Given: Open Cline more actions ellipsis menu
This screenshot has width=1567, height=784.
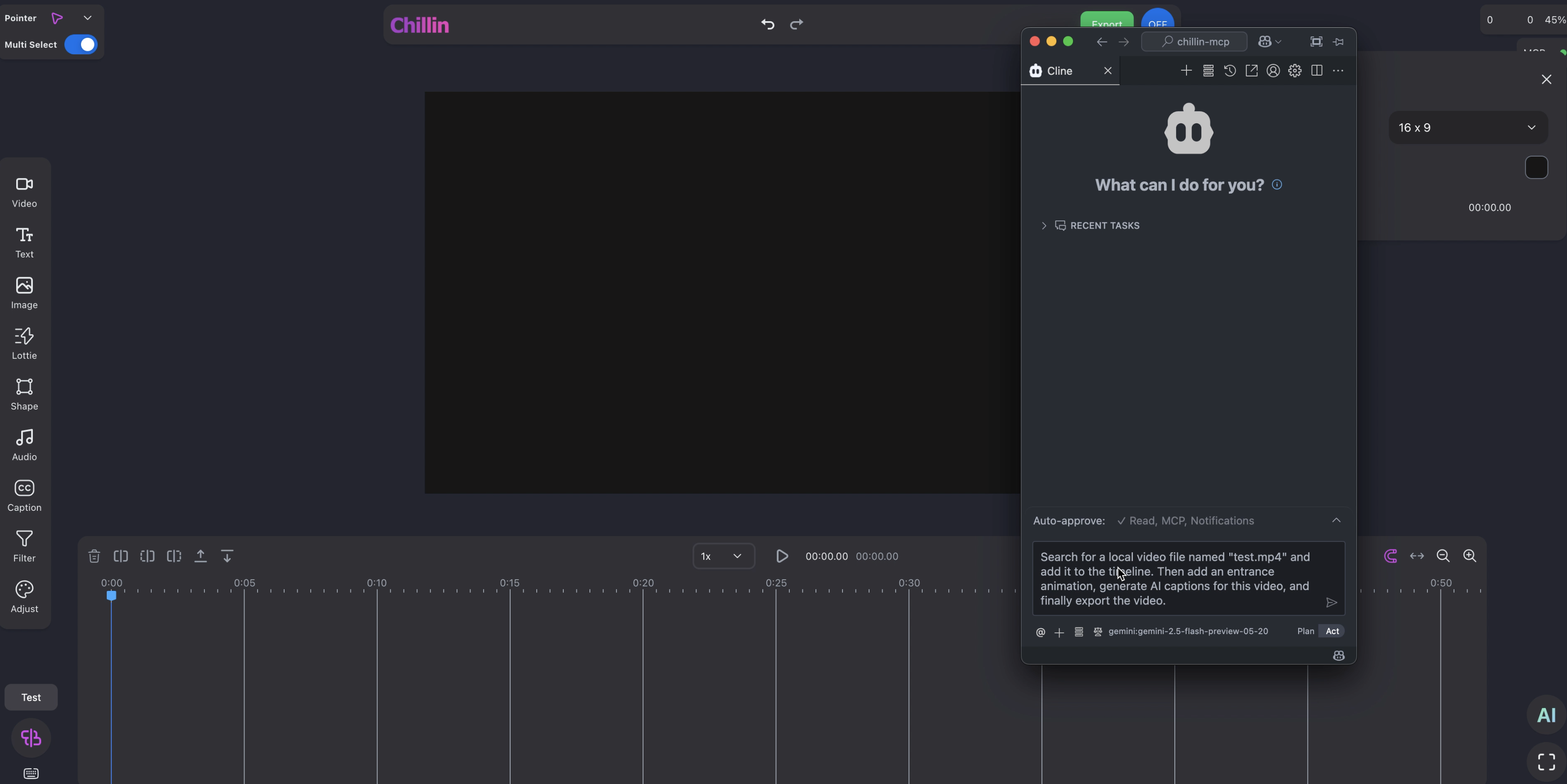Looking at the screenshot, I should coord(1338,71).
